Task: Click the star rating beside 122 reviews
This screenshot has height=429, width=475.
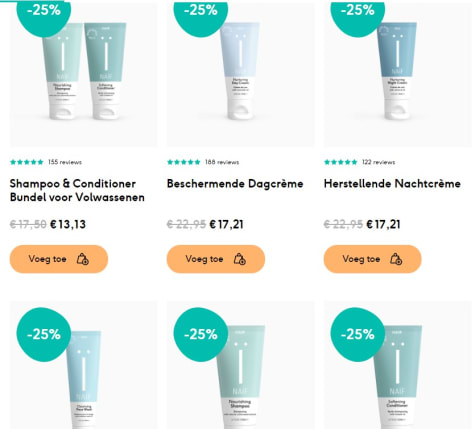Action: click(x=341, y=162)
